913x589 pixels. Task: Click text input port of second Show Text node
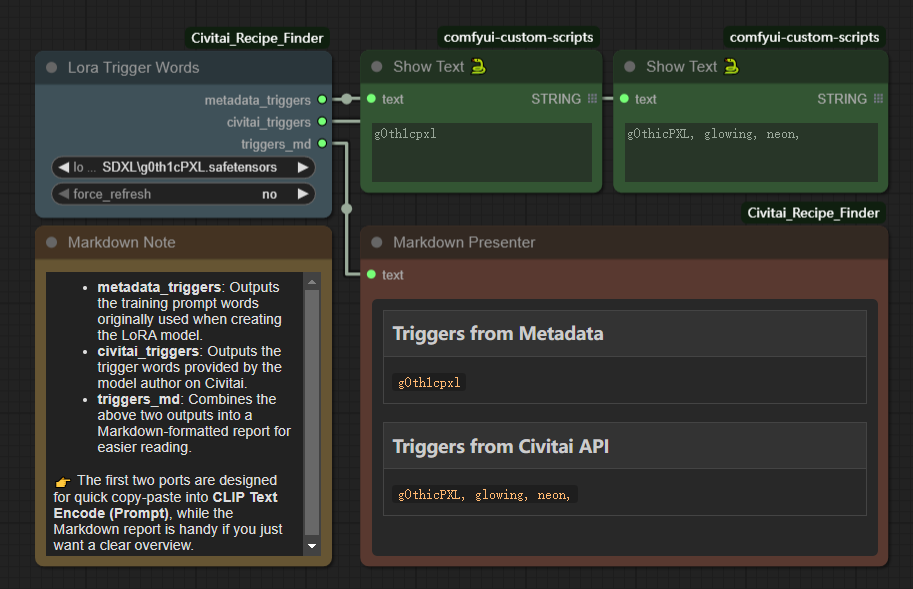pyautogui.click(x=624, y=99)
